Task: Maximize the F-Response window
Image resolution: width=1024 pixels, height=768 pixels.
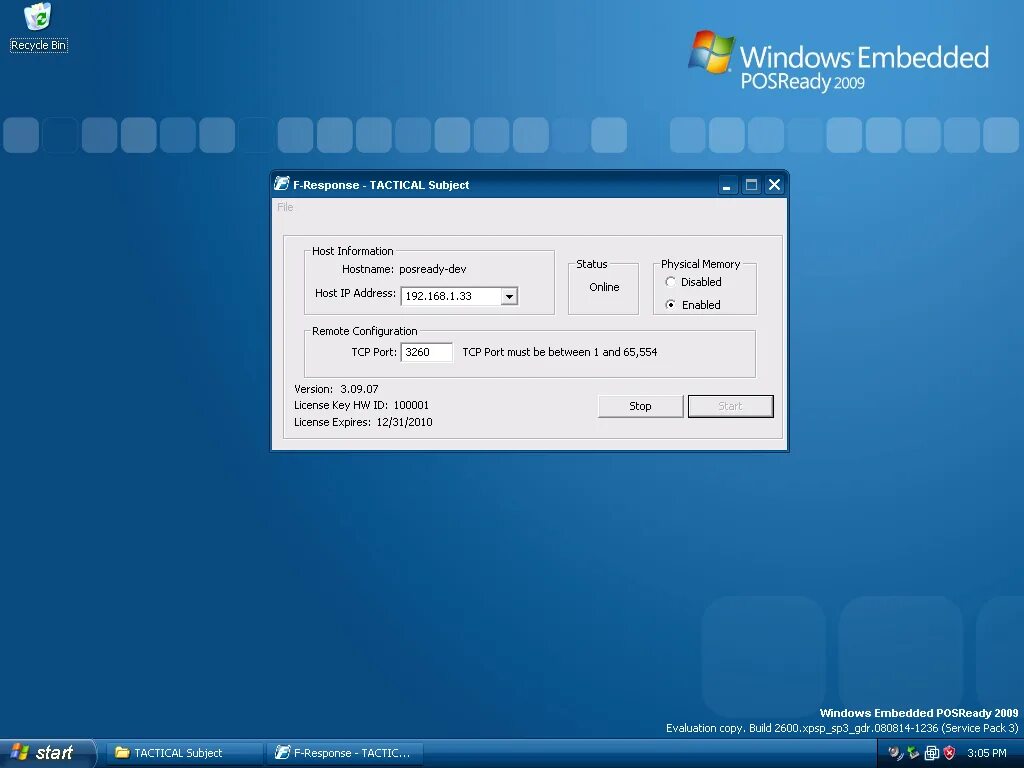Action: (751, 185)
